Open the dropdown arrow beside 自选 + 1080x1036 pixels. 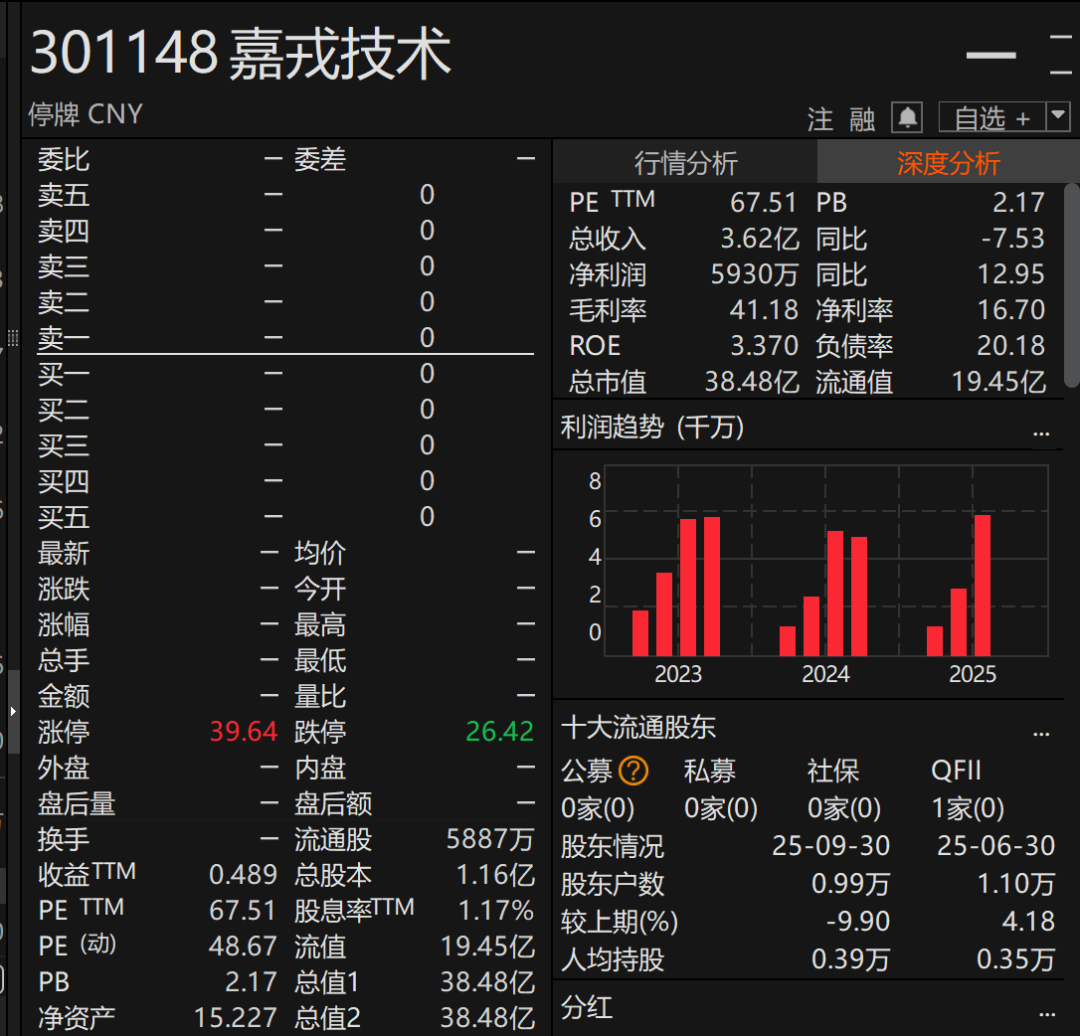pyautogui.click(x=1058, y=117)
